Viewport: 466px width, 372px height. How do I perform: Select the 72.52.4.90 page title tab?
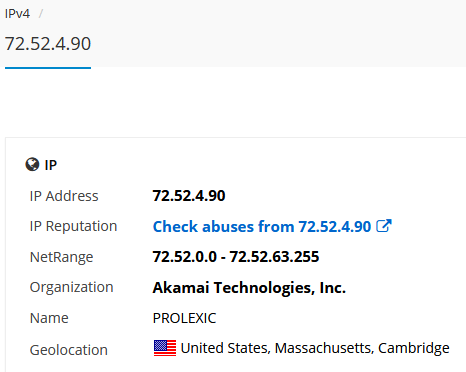click(x=48, y=44)
